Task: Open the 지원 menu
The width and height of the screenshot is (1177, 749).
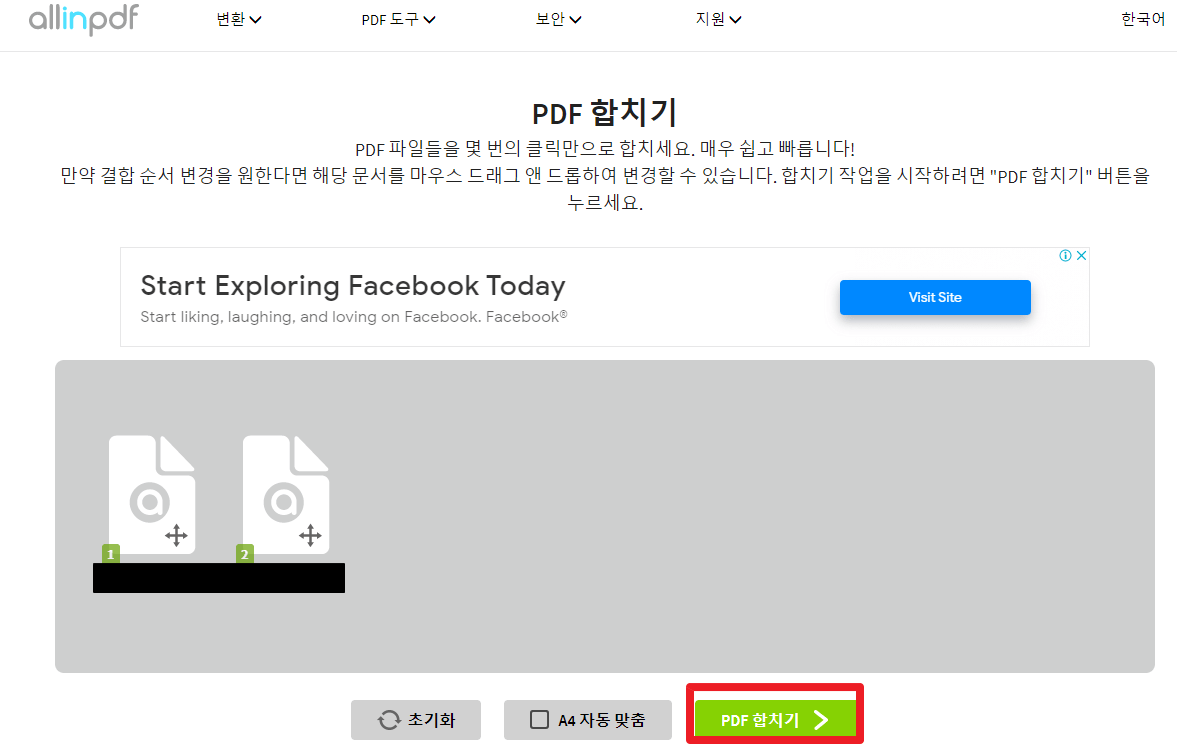Action: click(x=718, y=20)
